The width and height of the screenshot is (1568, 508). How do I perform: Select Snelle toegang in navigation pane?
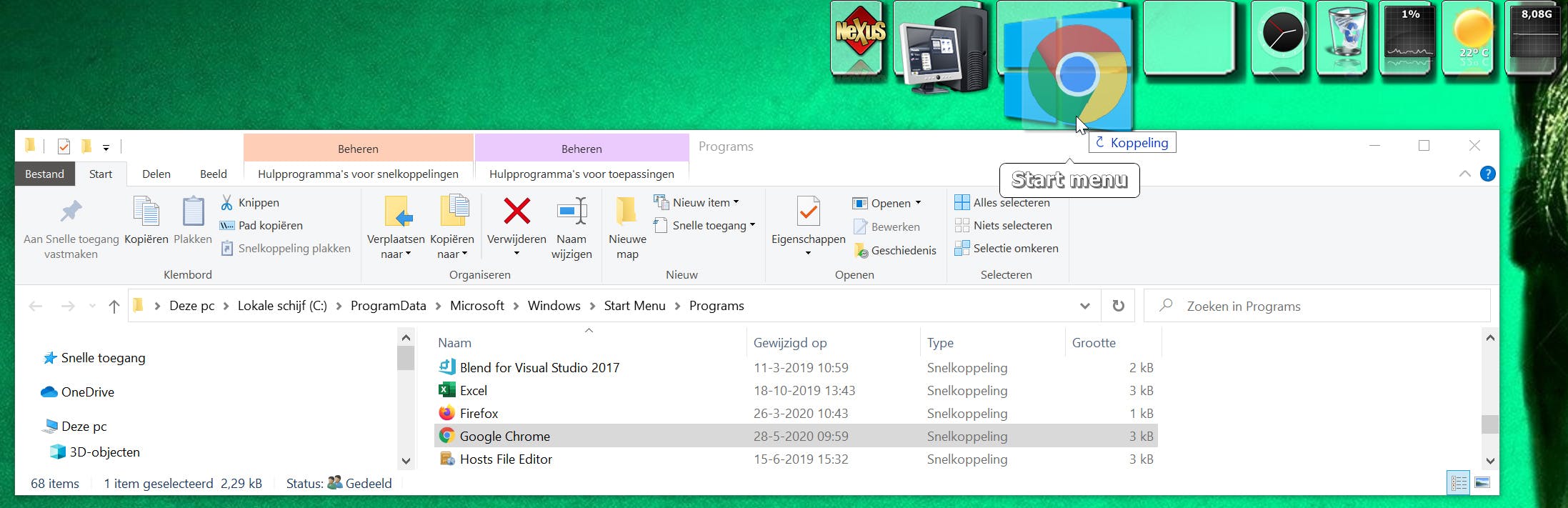[94, 358]
